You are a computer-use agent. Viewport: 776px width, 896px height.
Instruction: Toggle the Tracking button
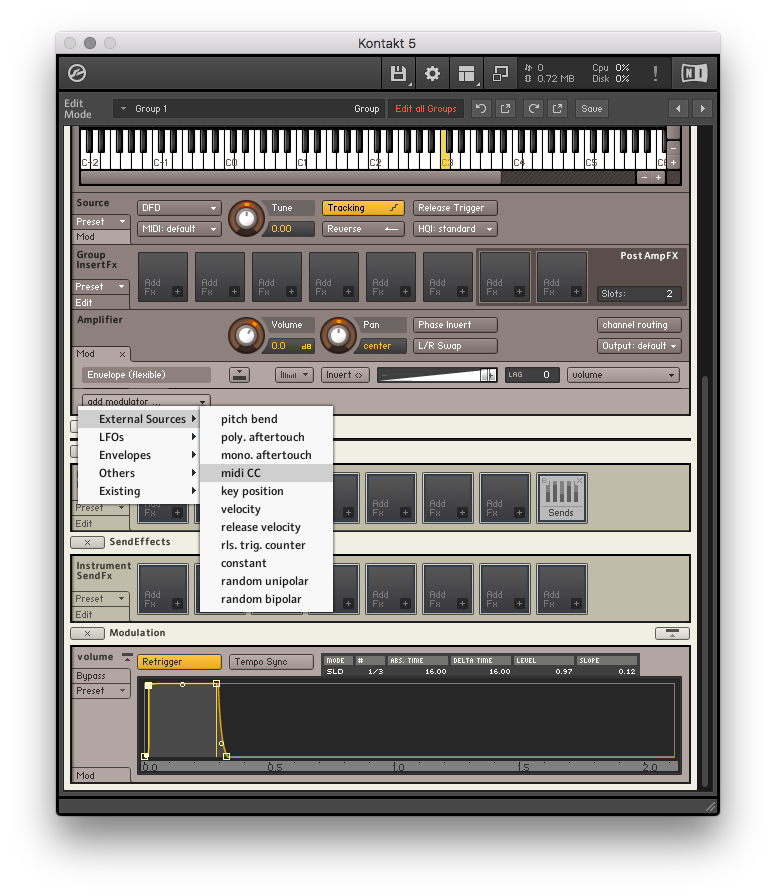(363, 208)
